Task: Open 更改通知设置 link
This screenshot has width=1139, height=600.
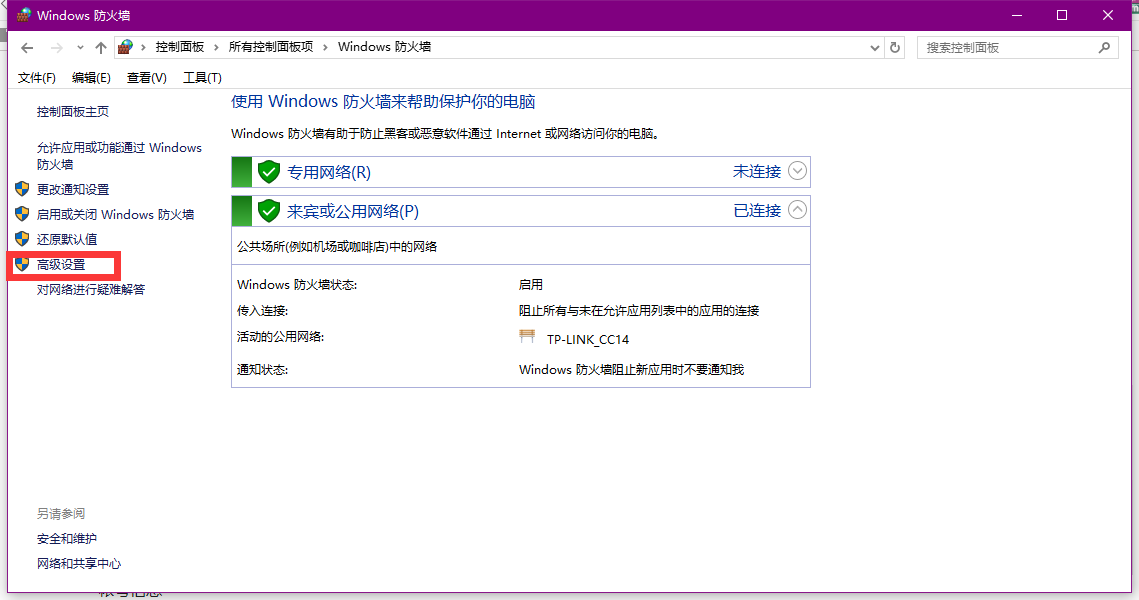Action: (73, 190)
